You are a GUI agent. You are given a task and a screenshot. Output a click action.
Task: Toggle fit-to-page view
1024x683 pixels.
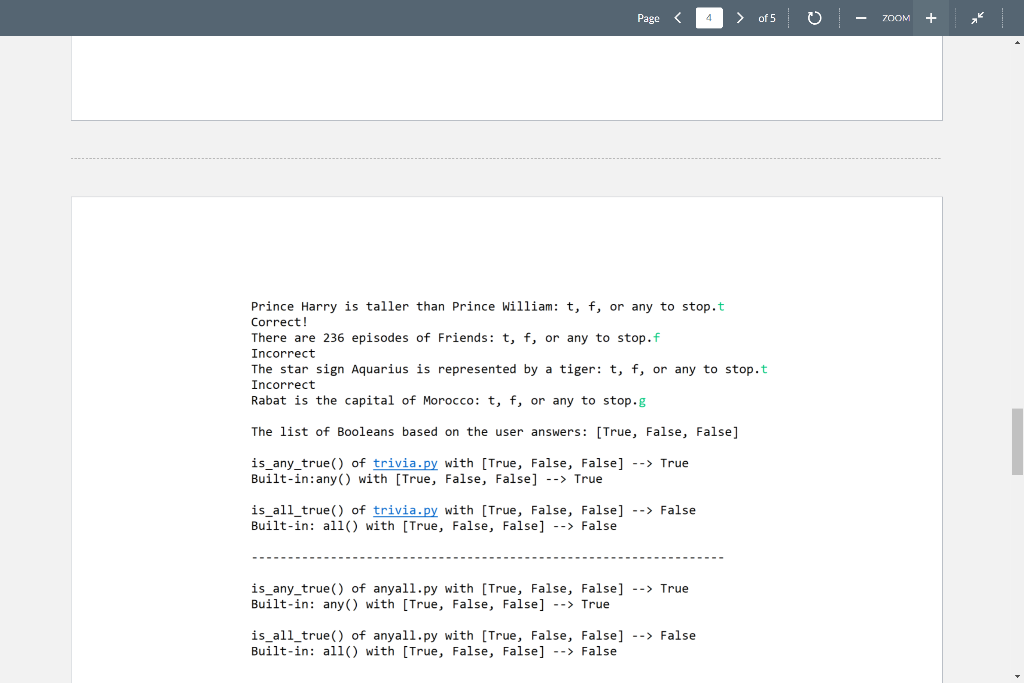point(978,18)
